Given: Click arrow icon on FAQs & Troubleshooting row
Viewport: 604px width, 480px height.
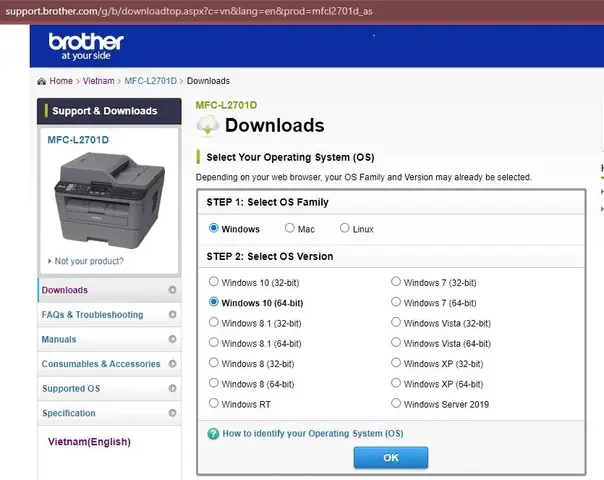Looking at the screenshot, I should point(172,314).
